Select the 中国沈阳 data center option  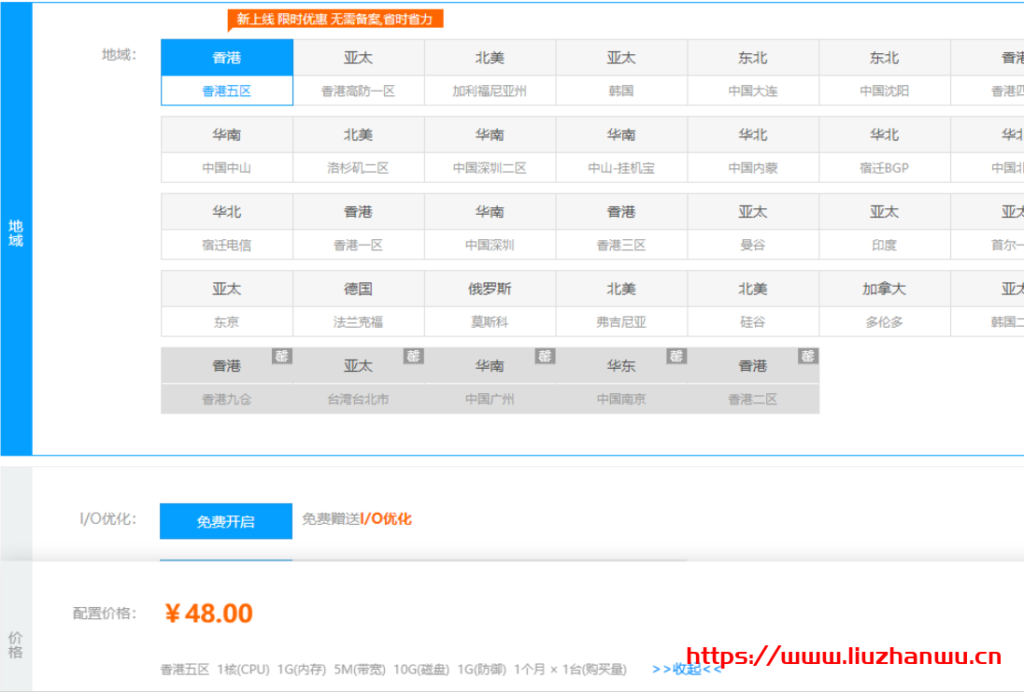[885, 90]
